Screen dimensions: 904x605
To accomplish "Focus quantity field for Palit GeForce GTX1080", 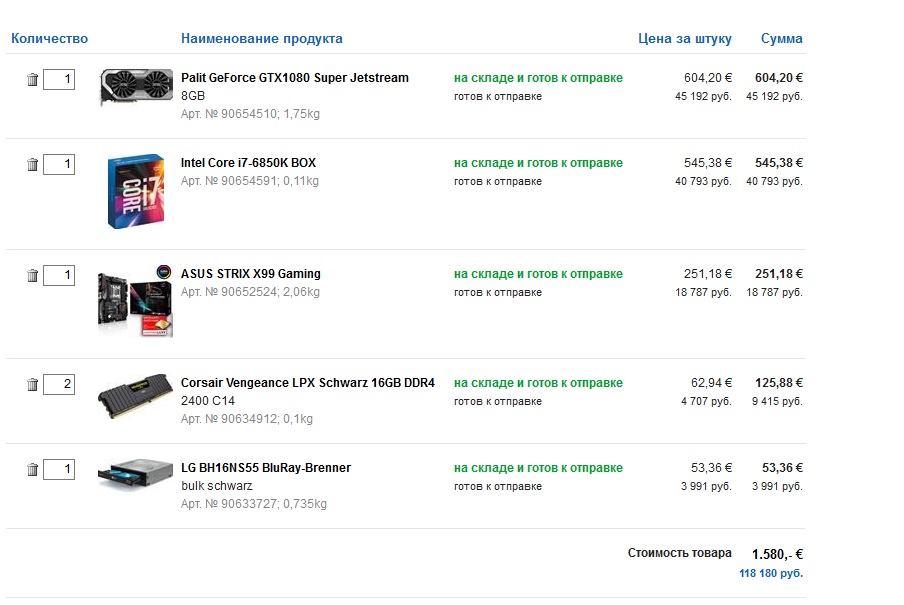I will click(59, 79).
